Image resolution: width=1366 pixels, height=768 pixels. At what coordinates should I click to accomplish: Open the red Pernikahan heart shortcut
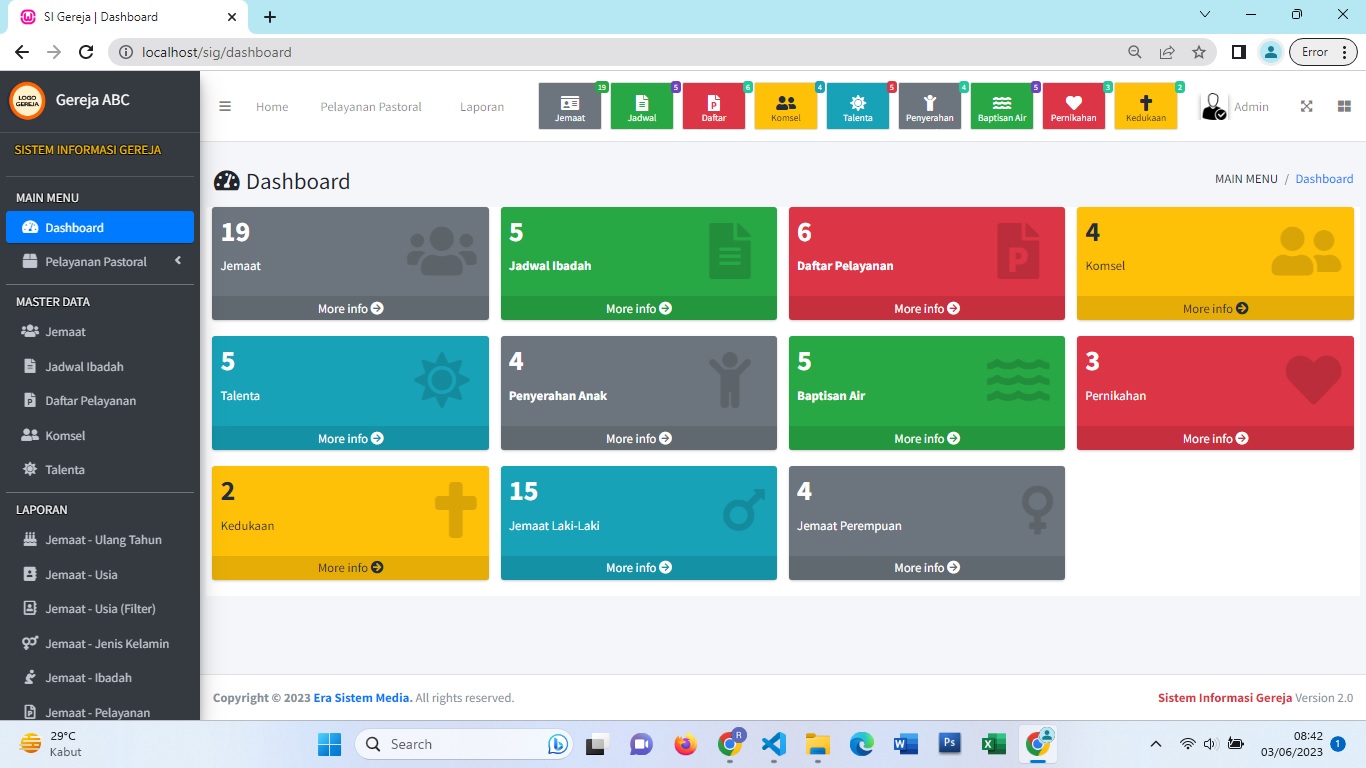[x=1074, y=106]
